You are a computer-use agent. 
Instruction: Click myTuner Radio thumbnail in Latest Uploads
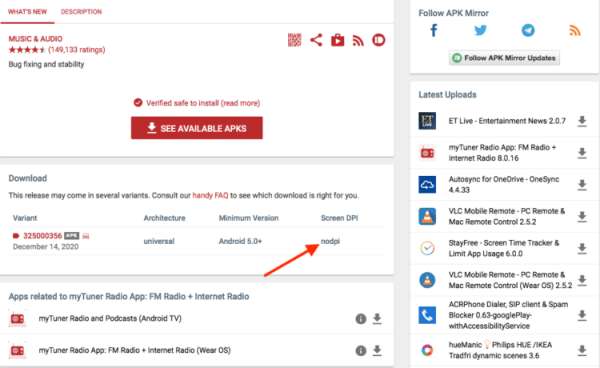(x=427, y=153)
